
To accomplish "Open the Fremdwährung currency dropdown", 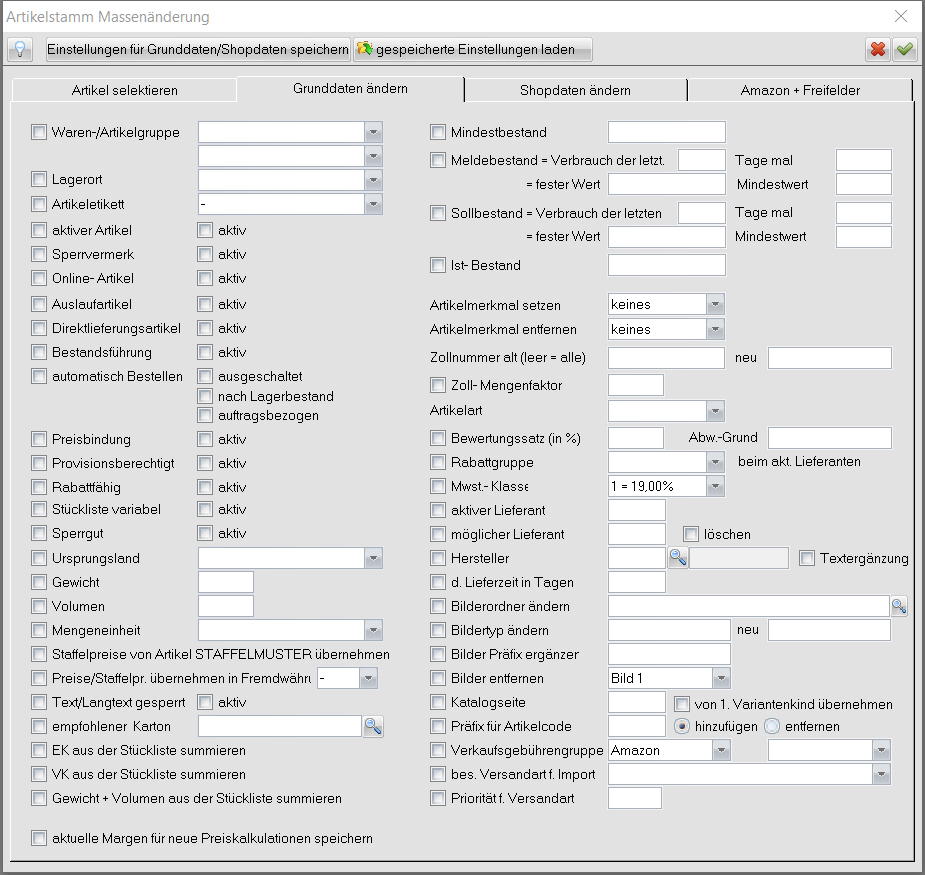I will (369, 679).
